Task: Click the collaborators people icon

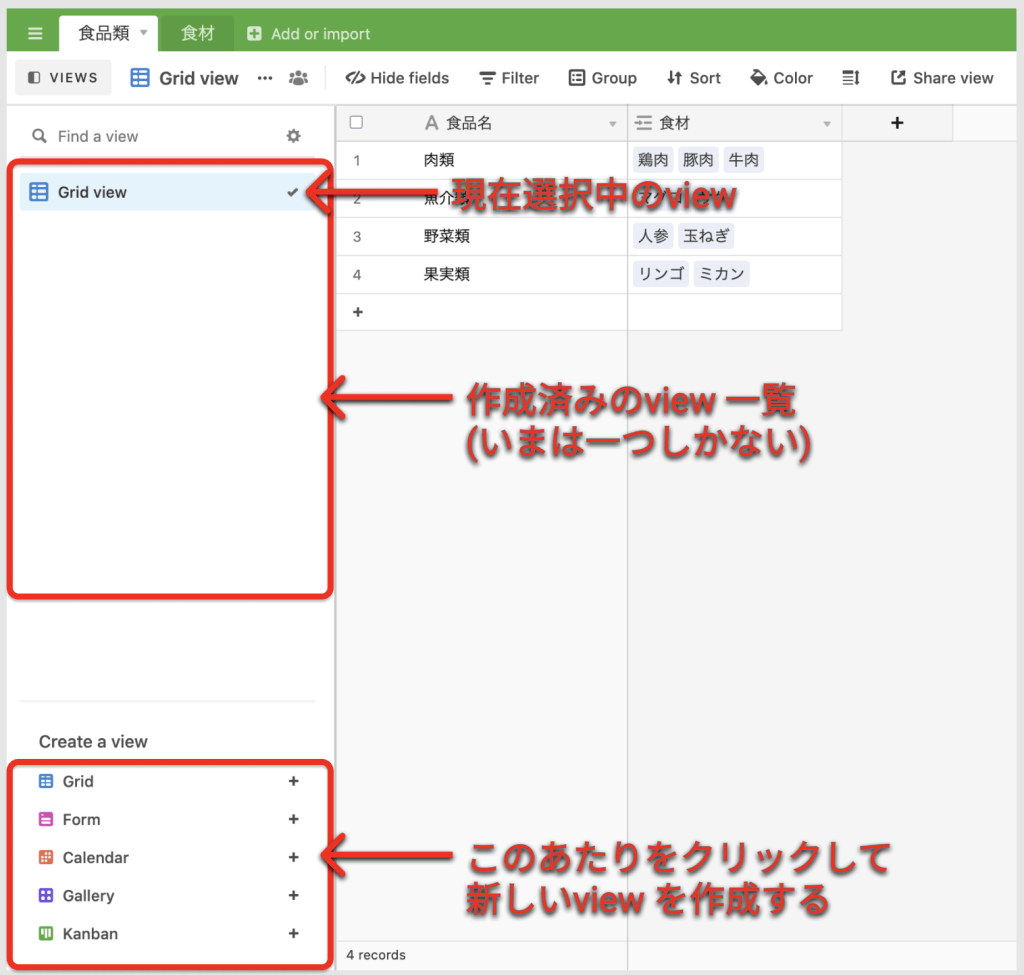Action: pyautogui.click(x=298, y=78)
